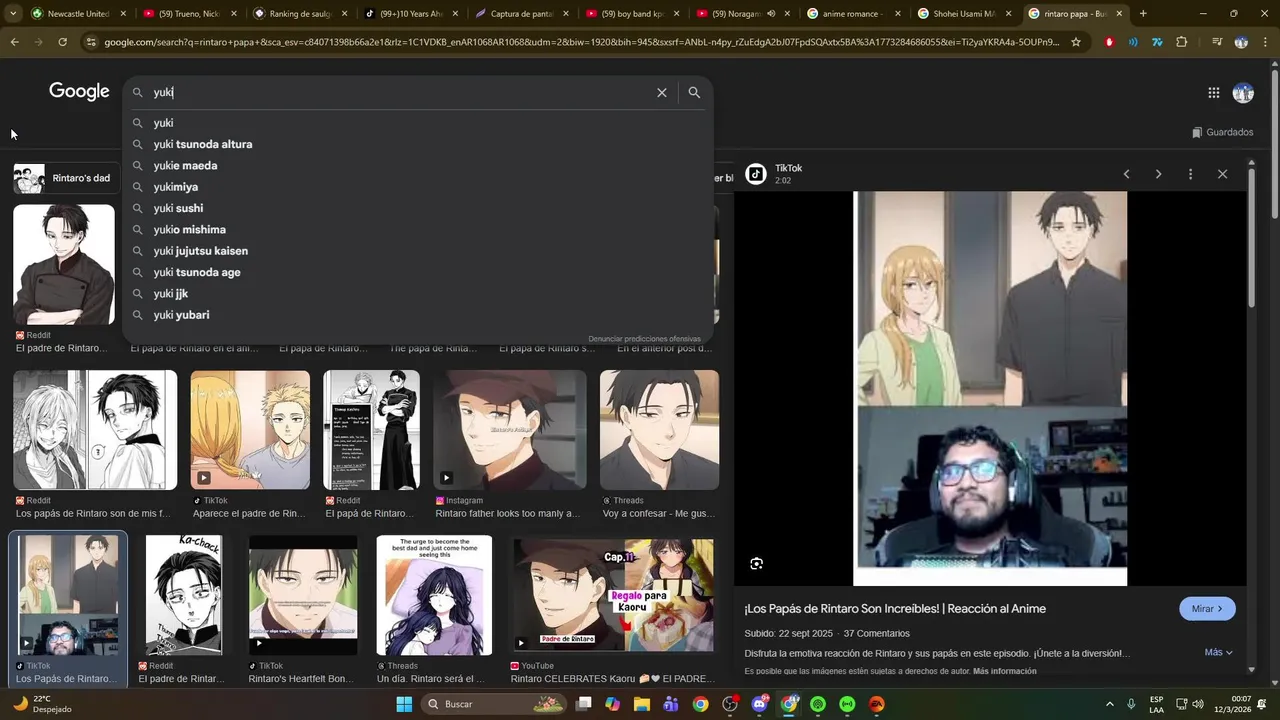The height and width of the screenshot is (720, 1280).
Task: Expand the Más description toggle
Action: [1218, 652]
